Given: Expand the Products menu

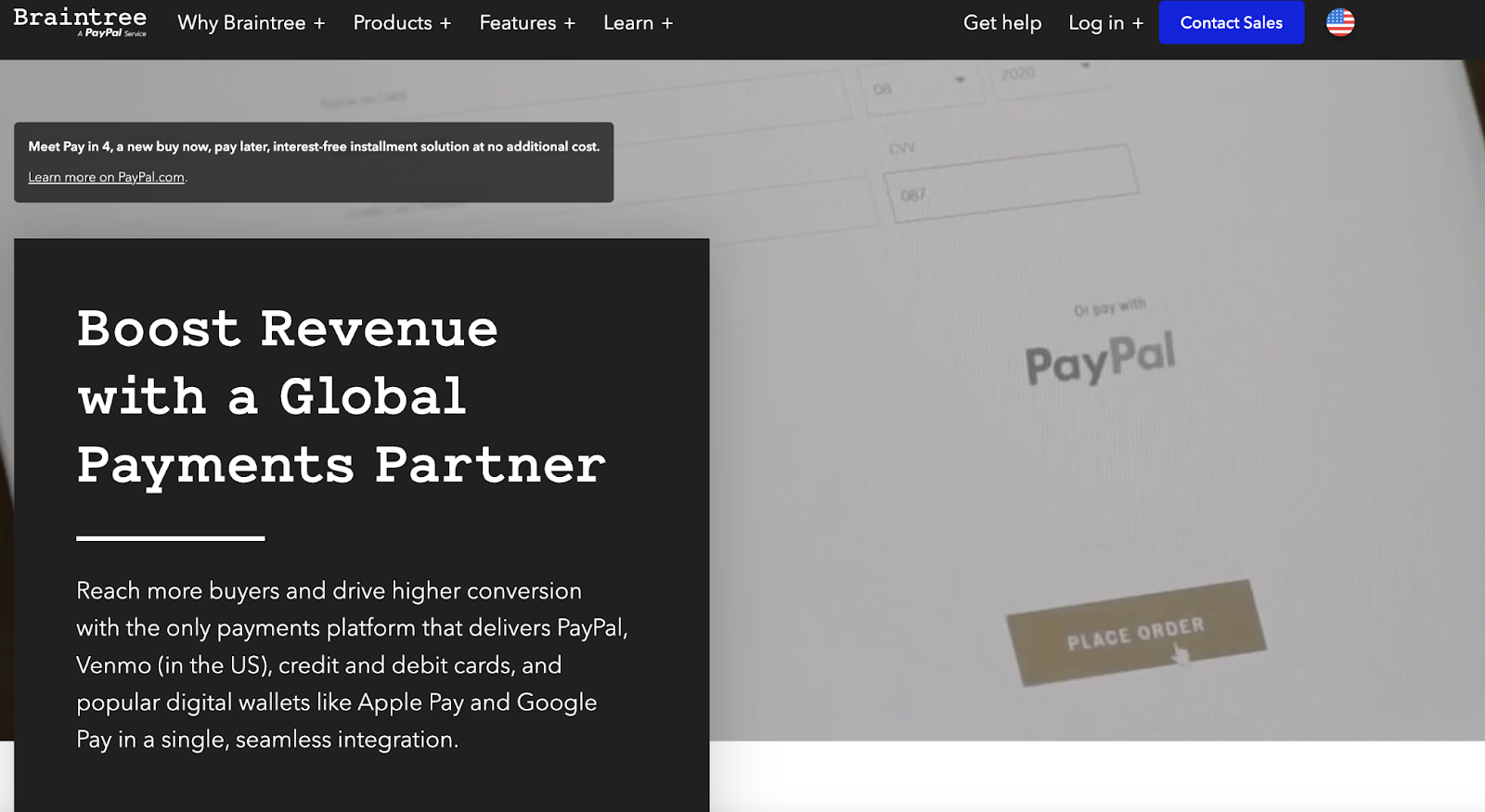Looking at the screenshot, I should click(402, 23).
